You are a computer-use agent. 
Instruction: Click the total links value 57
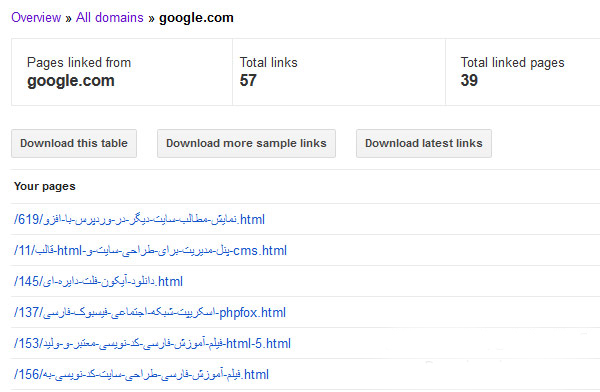[248, 80]
